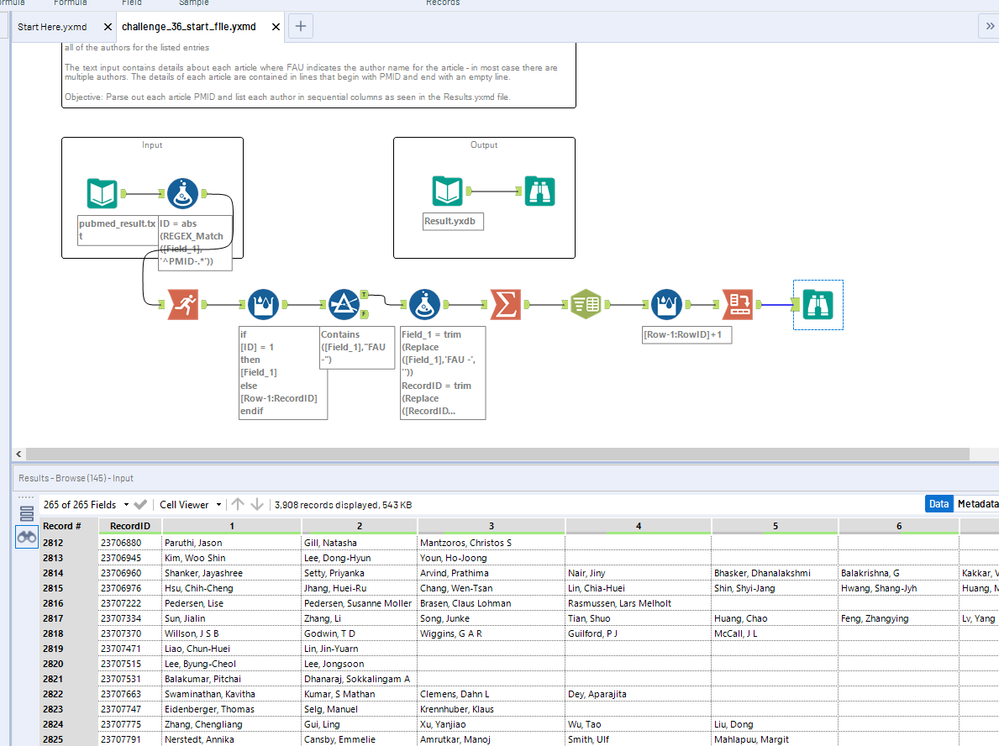Click the fields checkmark apply icon
The image size is (999, 746).
141,505
